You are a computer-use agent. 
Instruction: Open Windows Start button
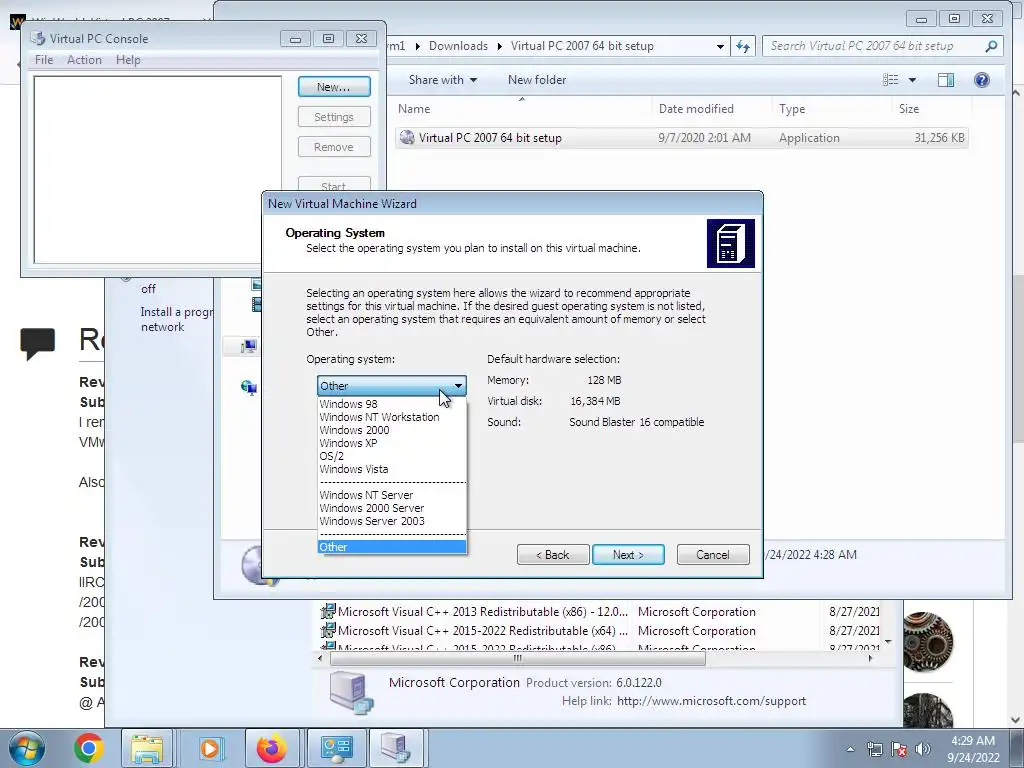coord(27,748)
